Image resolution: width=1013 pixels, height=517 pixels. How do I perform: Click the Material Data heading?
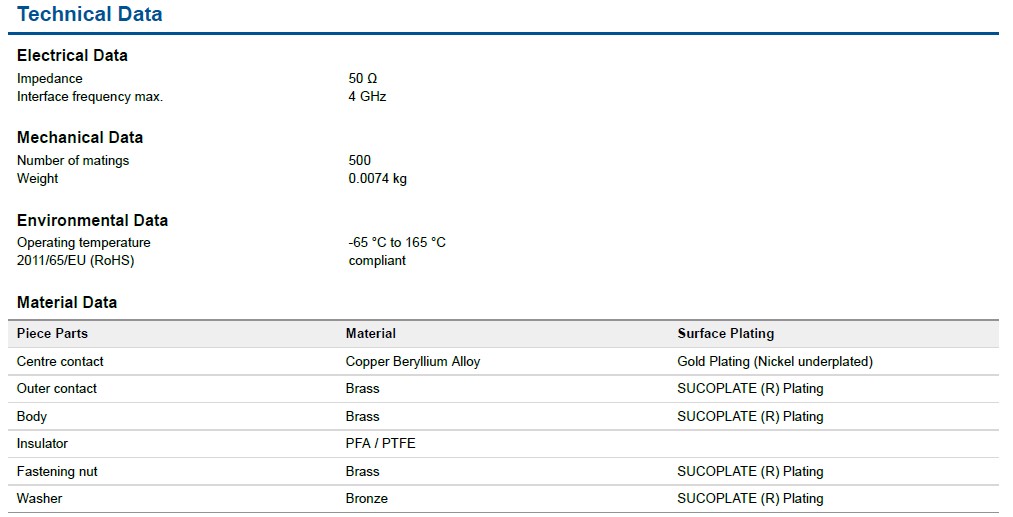(x=67, y=302)
